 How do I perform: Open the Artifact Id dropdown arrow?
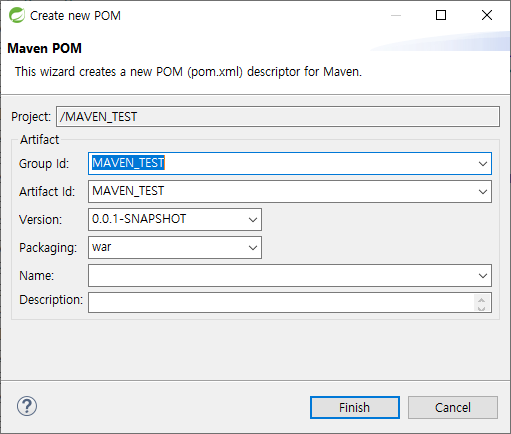pos(483,192)
